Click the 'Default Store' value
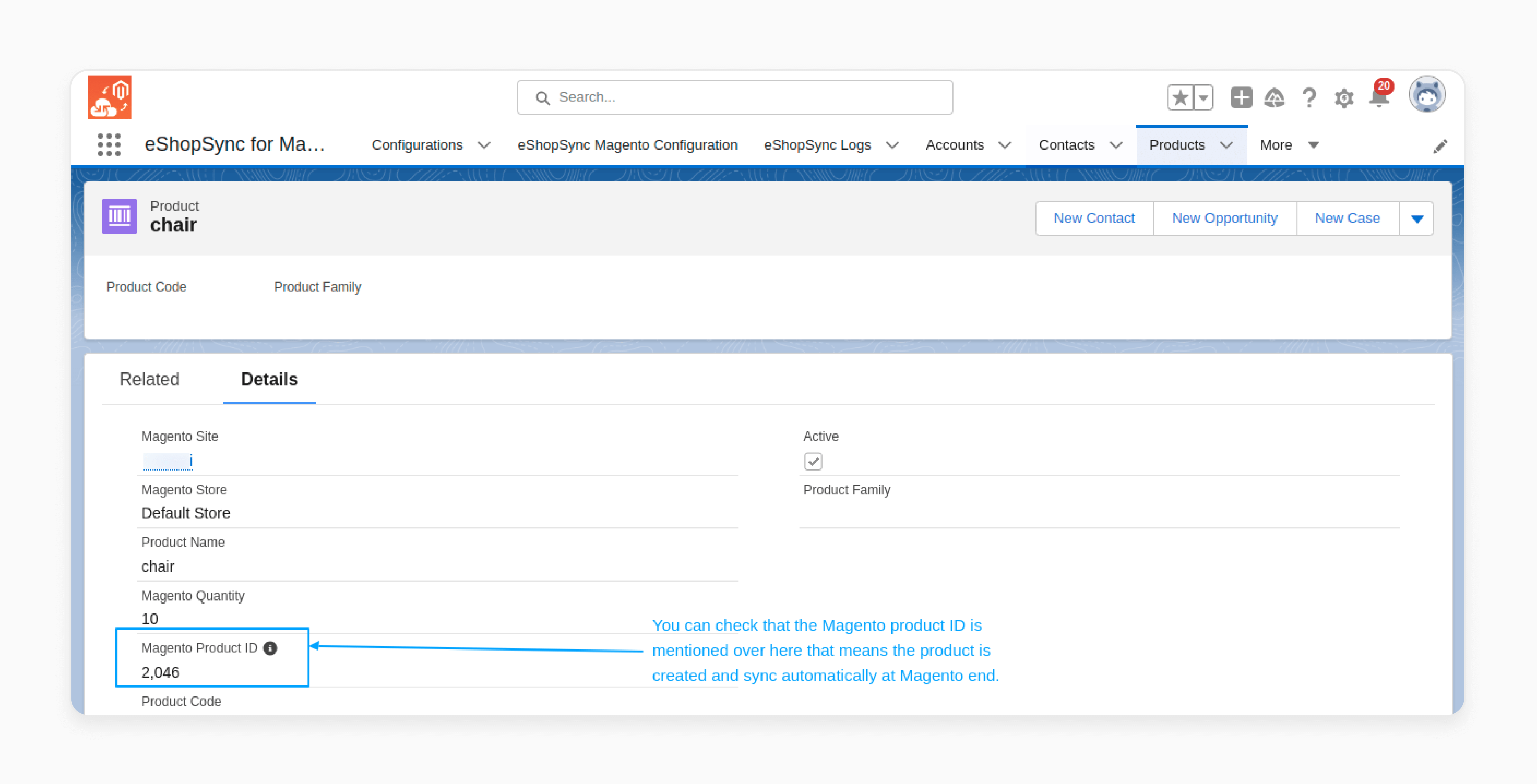The width and height of the screenshot is (1537, 784). pos(186,513)
